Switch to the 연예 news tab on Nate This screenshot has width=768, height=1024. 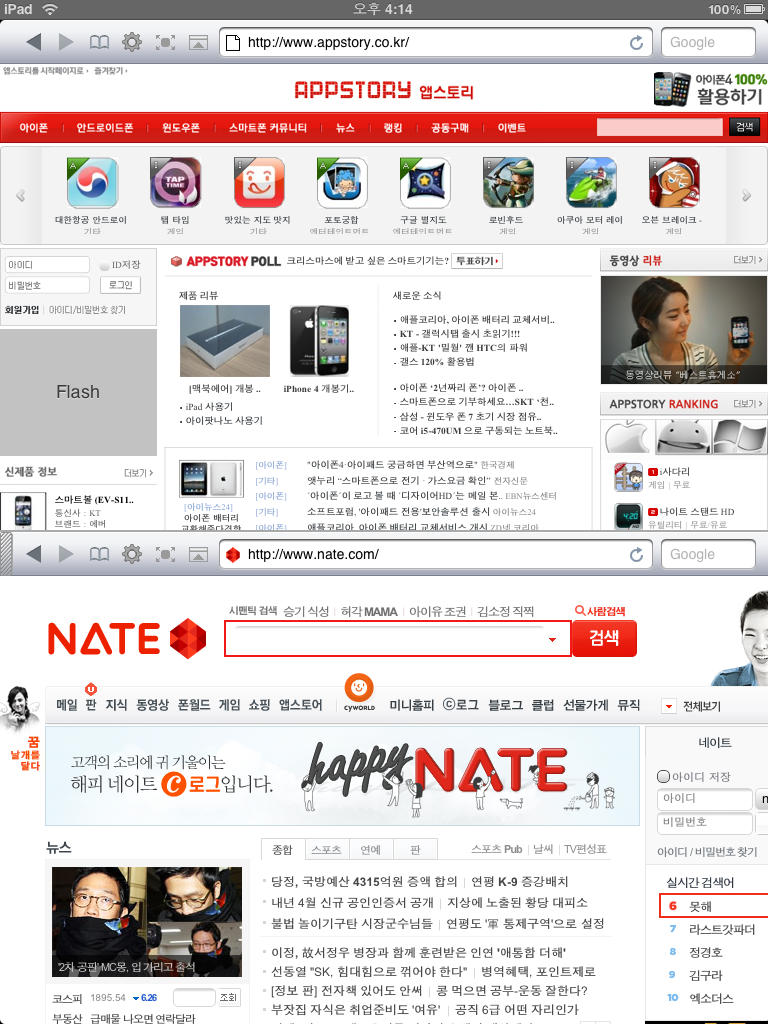pyautogui.click(x=370, y=850)
